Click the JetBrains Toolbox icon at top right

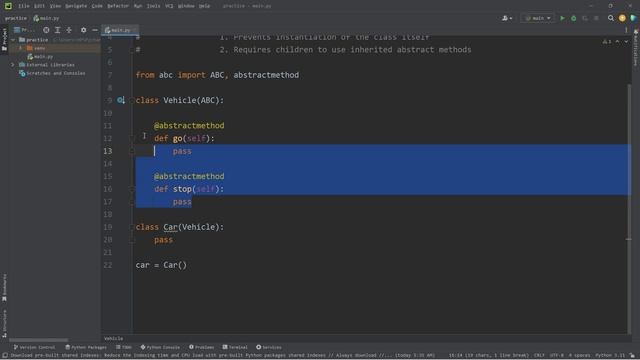(633, 18)
